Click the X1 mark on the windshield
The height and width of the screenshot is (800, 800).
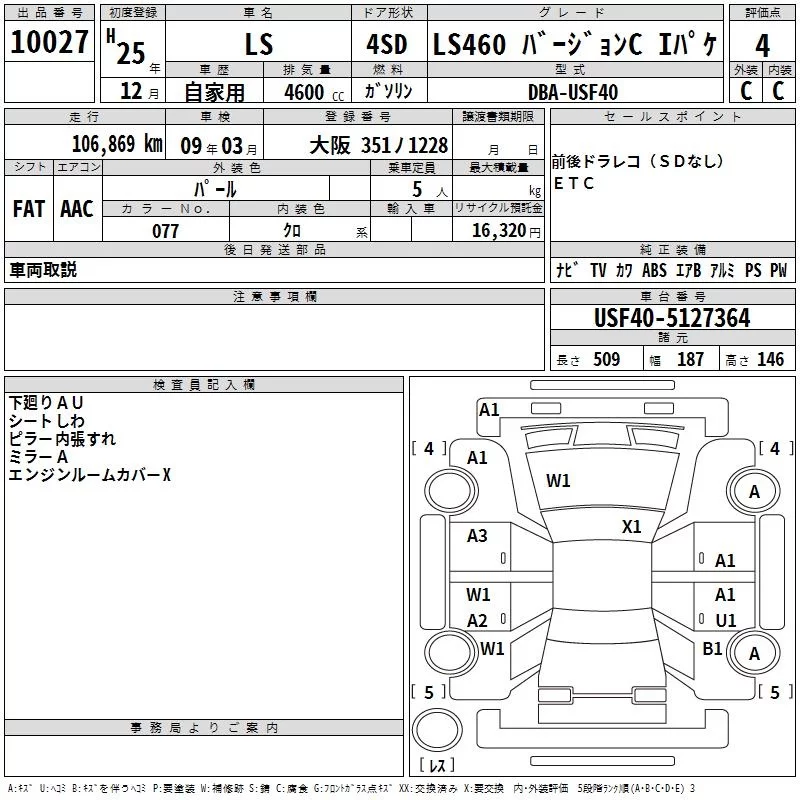click(632, 527)
